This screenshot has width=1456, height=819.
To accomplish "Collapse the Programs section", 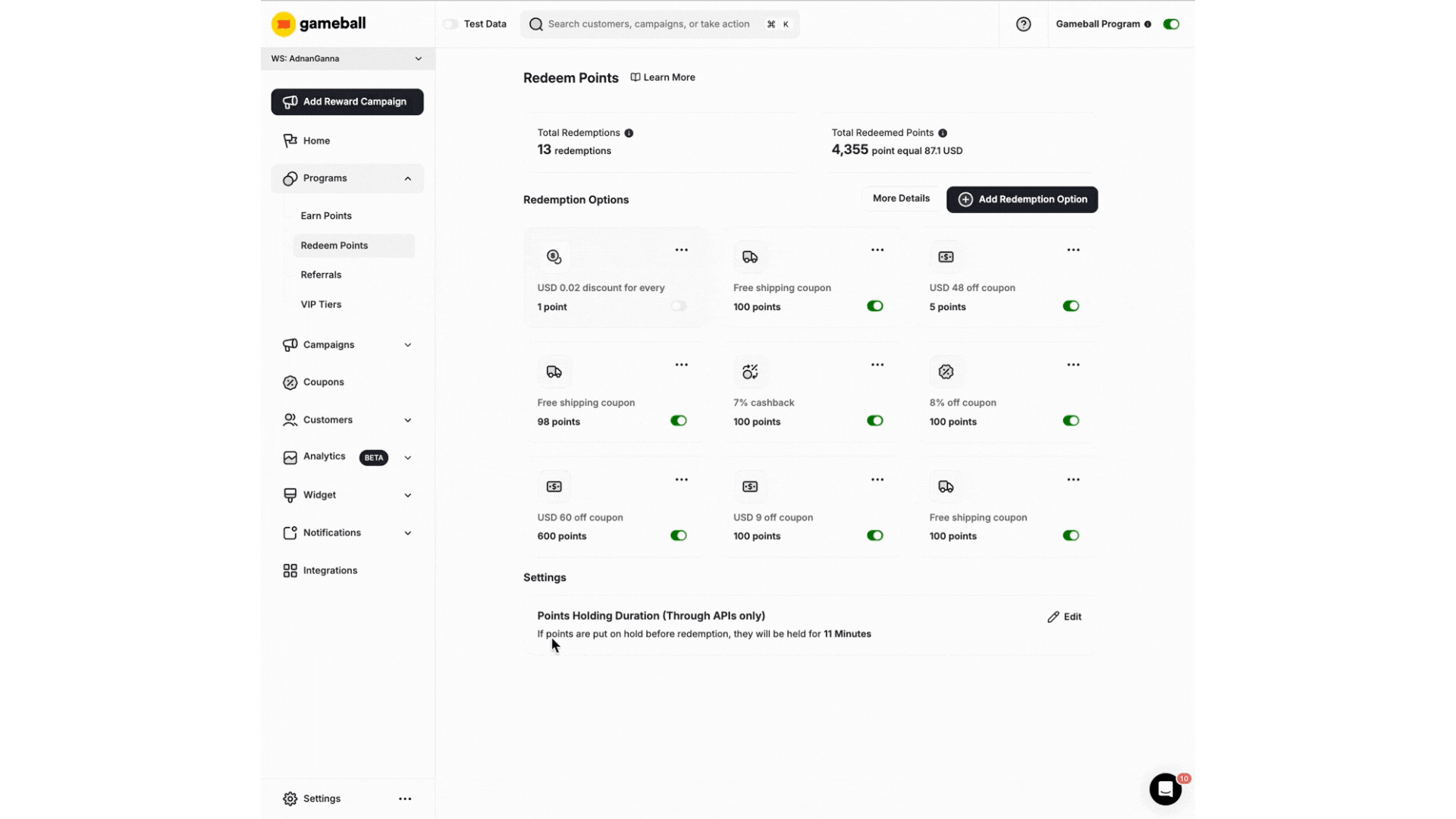I will [x=407, y=179].
